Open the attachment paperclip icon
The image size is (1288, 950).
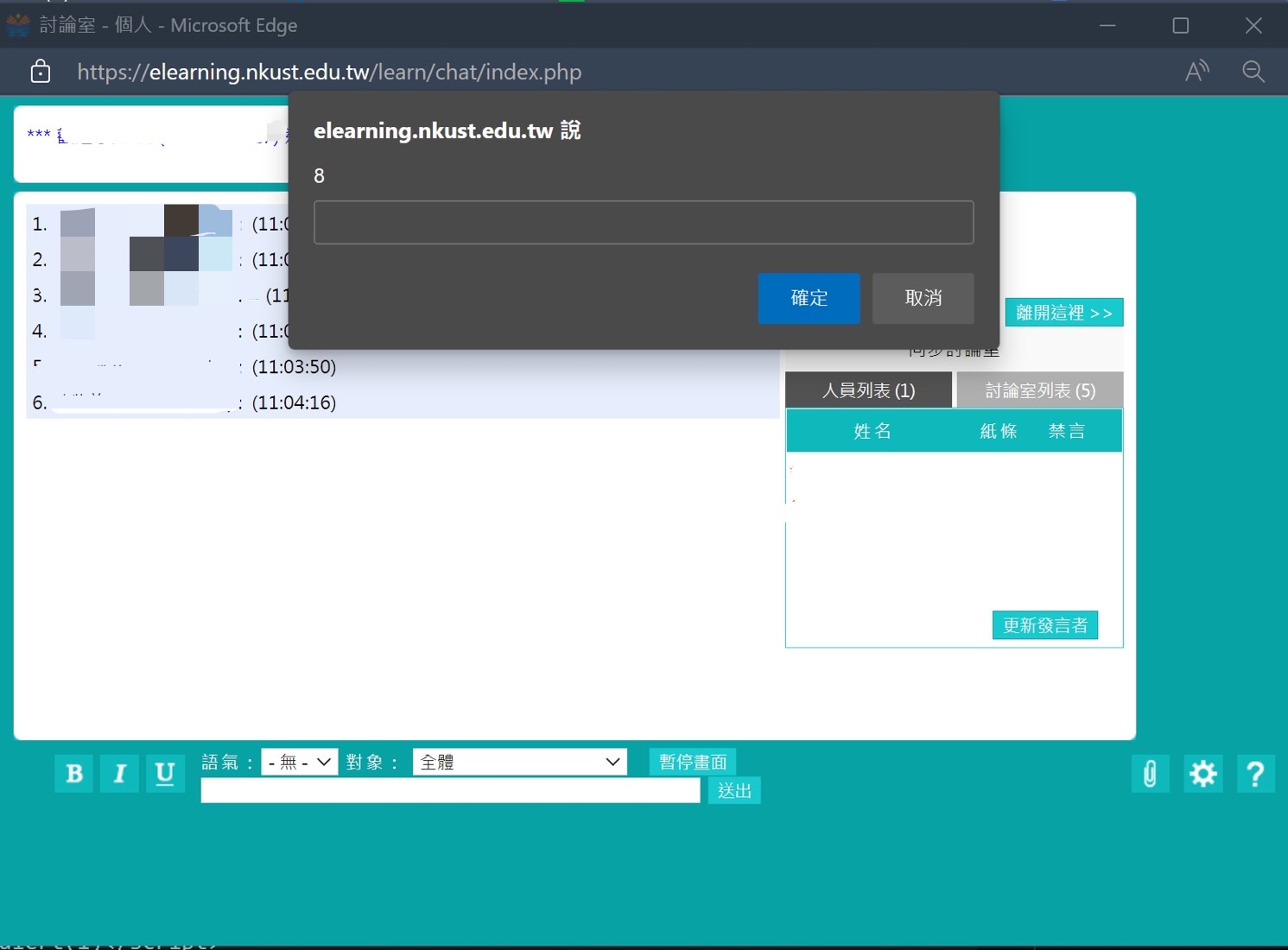click(x=1150, y=773)
